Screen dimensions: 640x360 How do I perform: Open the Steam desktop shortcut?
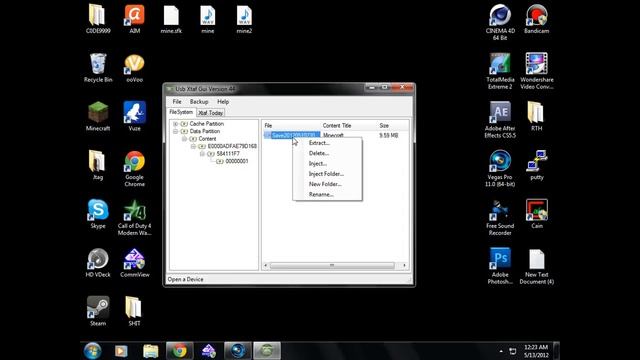[x=98, y=311]
